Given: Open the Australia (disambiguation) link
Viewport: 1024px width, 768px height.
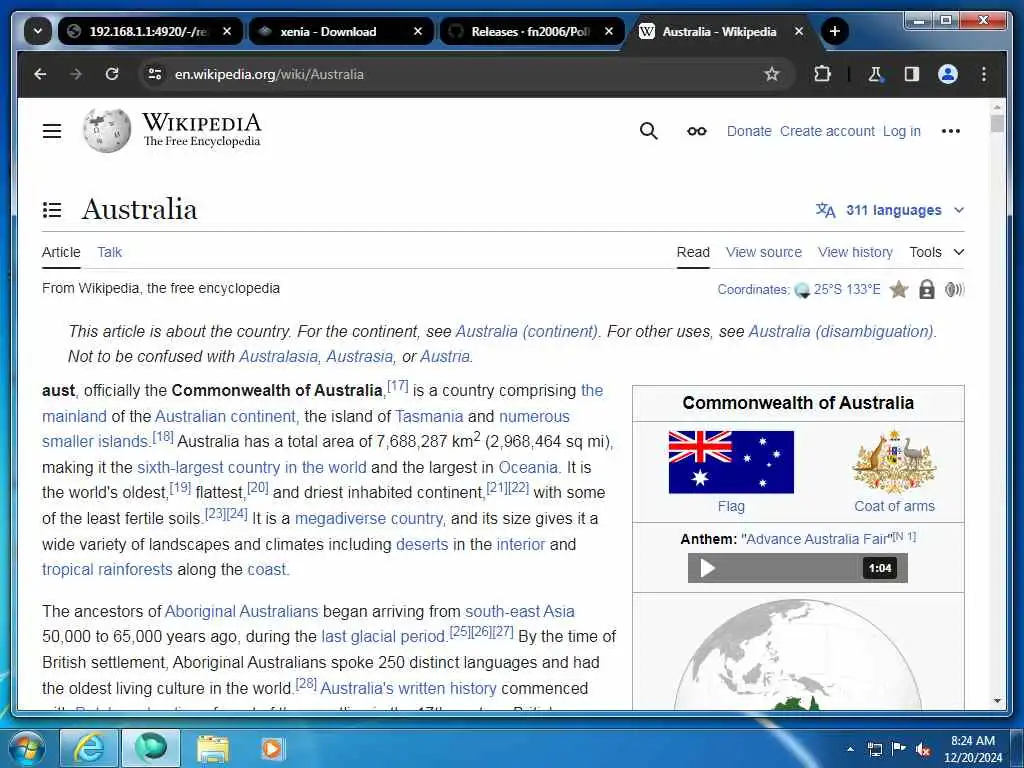Looking at the screenshot, I should pyautogui.click(x=842, y=331).
